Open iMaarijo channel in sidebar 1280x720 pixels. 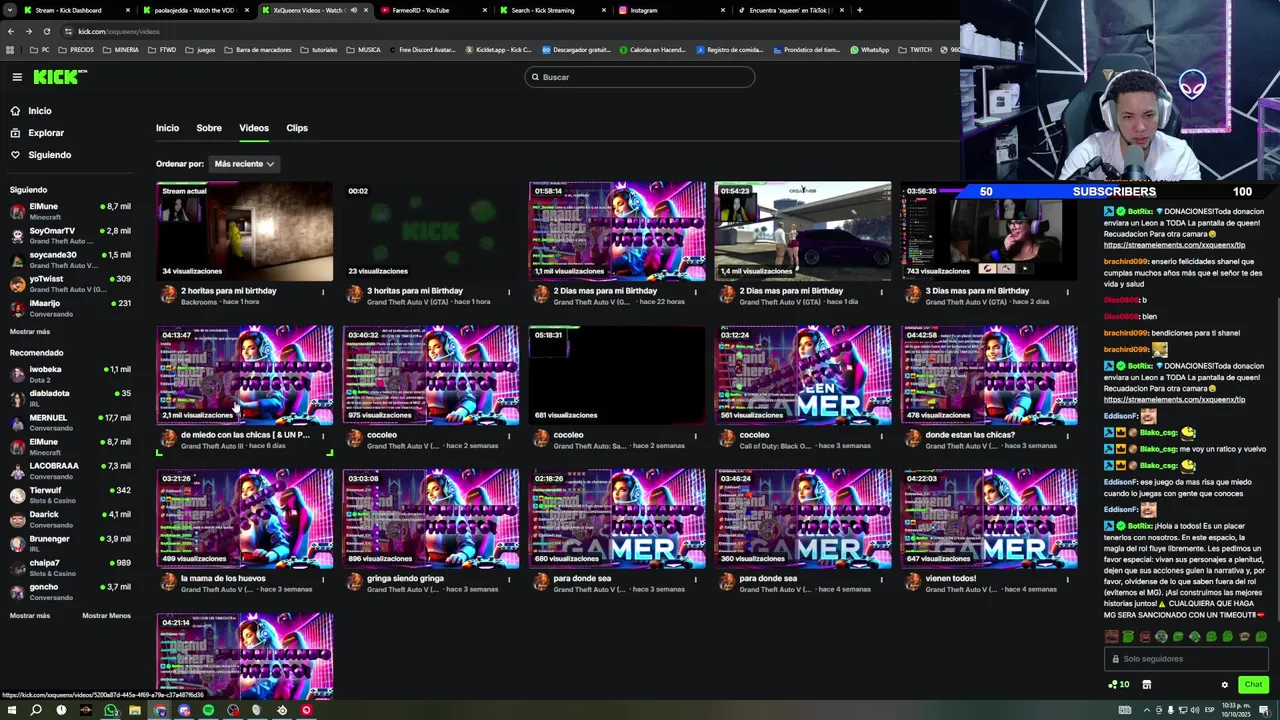(70, 308)
